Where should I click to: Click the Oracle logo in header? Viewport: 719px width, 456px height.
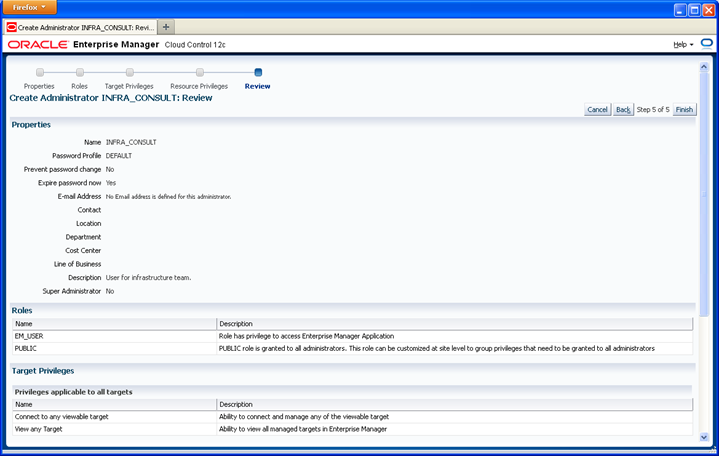(x=38, y=44)
